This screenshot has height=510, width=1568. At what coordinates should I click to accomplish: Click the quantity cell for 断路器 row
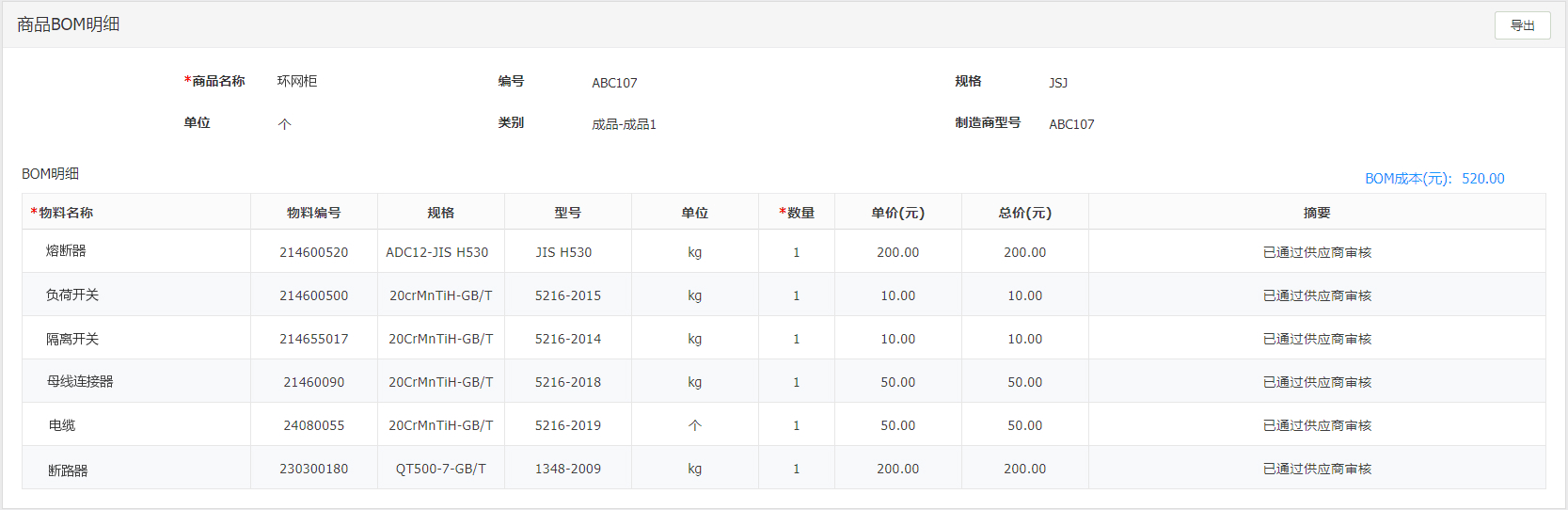[x=797, y=469]
